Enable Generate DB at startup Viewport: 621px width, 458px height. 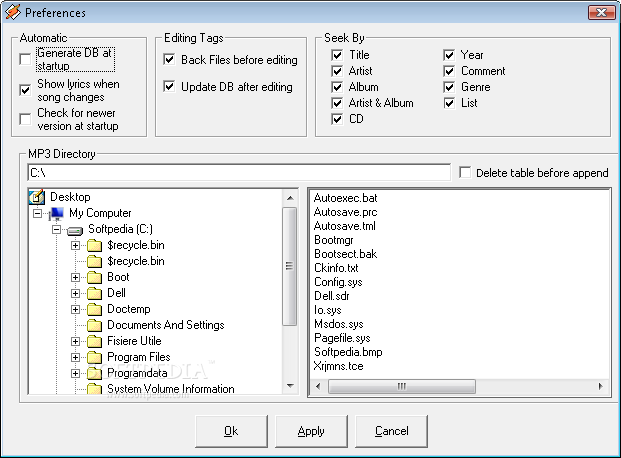click(25, 59)
